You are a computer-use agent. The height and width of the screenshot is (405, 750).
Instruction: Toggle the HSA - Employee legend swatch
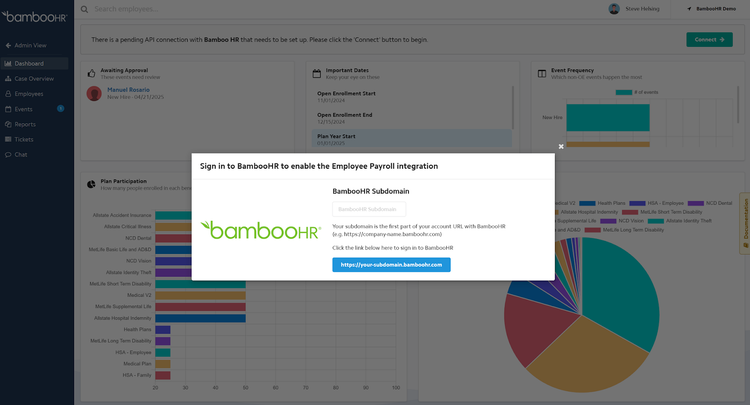coord(638,203)
